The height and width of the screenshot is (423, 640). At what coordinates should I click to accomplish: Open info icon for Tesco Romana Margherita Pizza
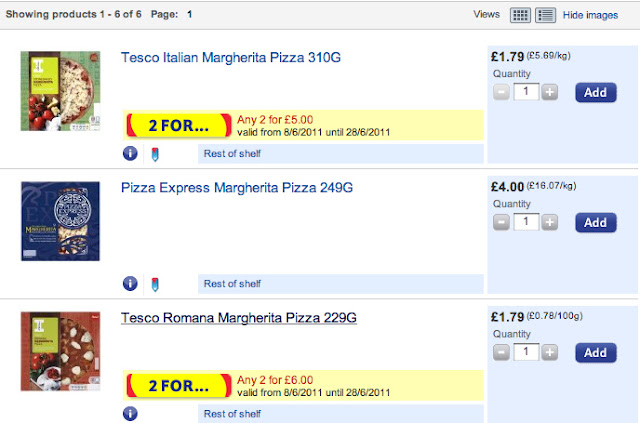(130, 413)
